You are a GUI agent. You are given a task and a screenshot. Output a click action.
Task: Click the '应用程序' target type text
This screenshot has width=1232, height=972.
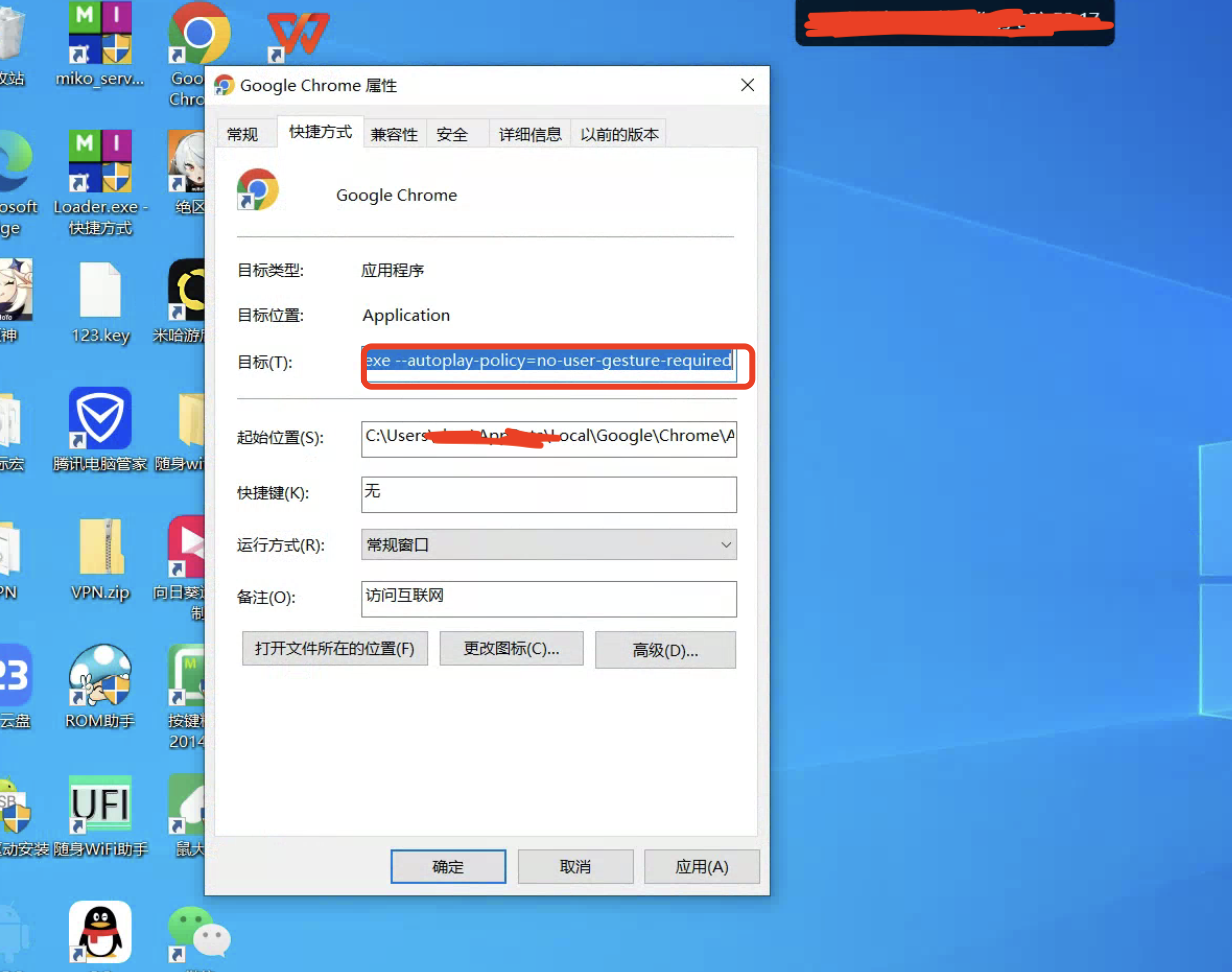coord(393,270)
